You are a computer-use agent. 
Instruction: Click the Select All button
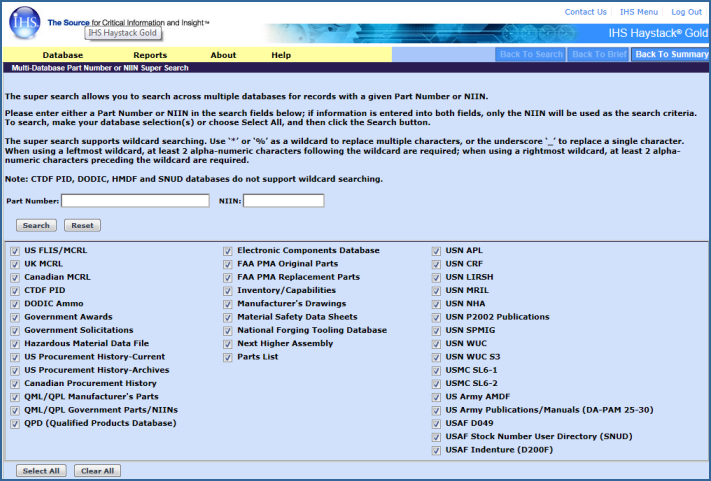click(41, 471)
